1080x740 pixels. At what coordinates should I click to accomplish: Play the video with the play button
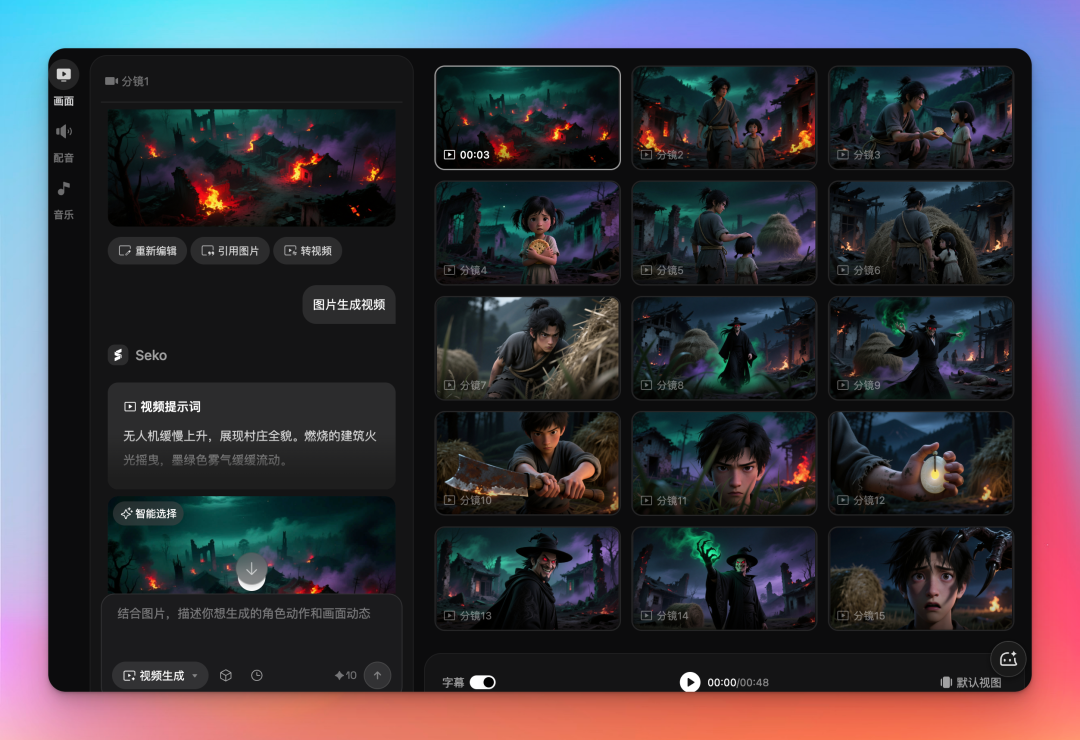(690, 682)
